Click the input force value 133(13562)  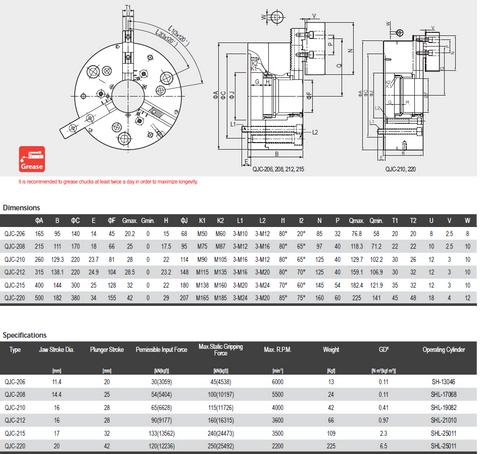click(x=161, y=433)
